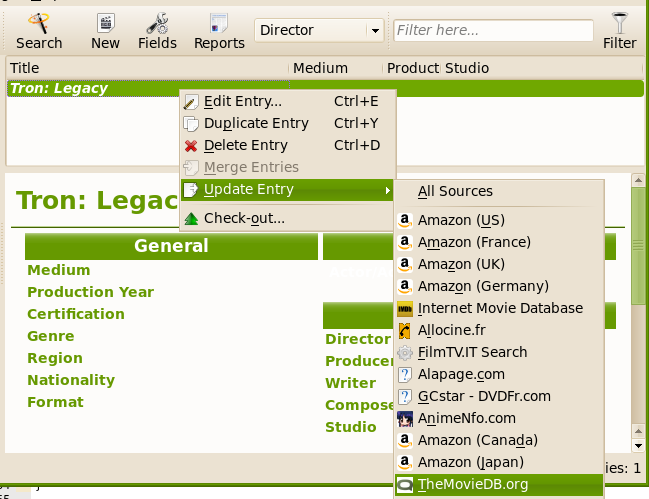Click the Alapage.com question mark icon
The image size is (649, 499).
405,374
